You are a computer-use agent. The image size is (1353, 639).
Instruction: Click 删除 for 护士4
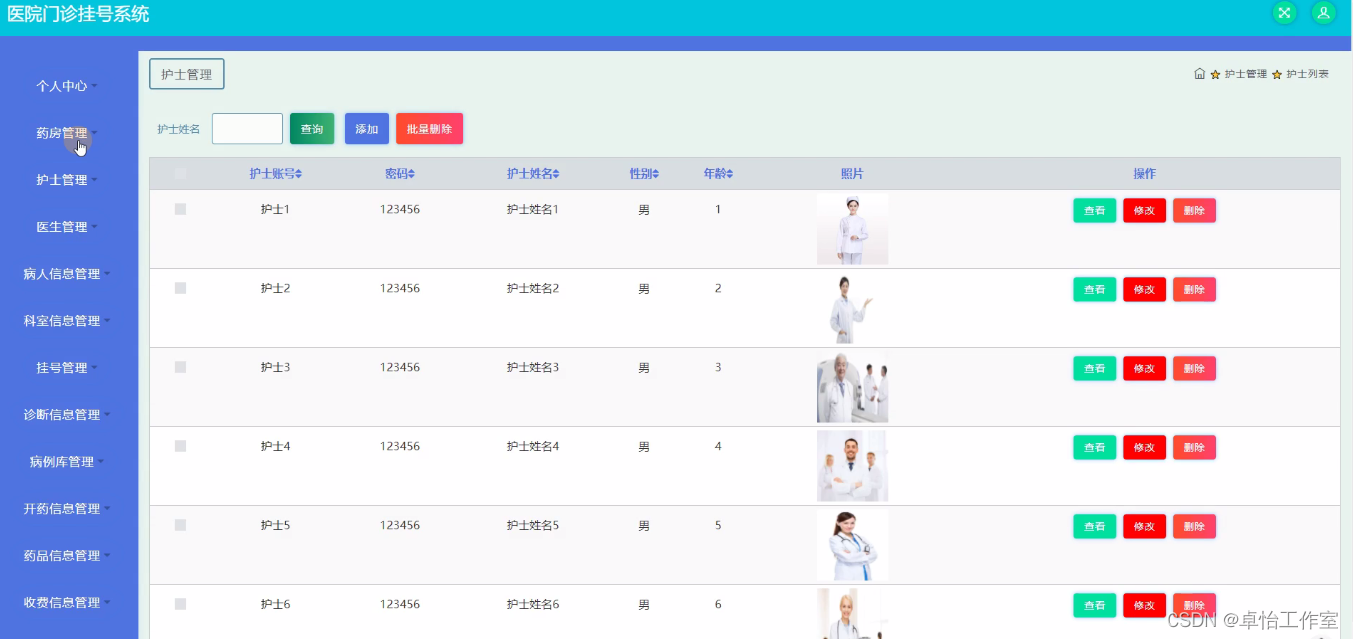coord(1194,447)
